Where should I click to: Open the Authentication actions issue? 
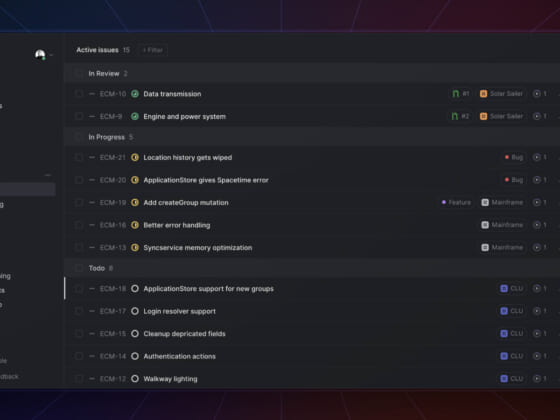[x=180, y=356]
